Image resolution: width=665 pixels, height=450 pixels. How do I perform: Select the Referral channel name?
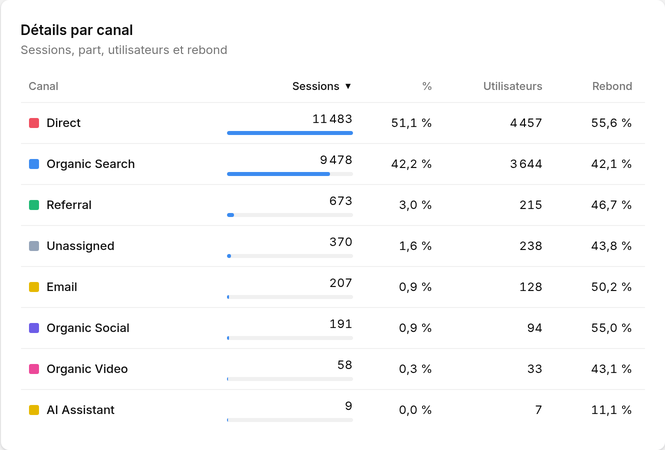(x=69, y=205)
